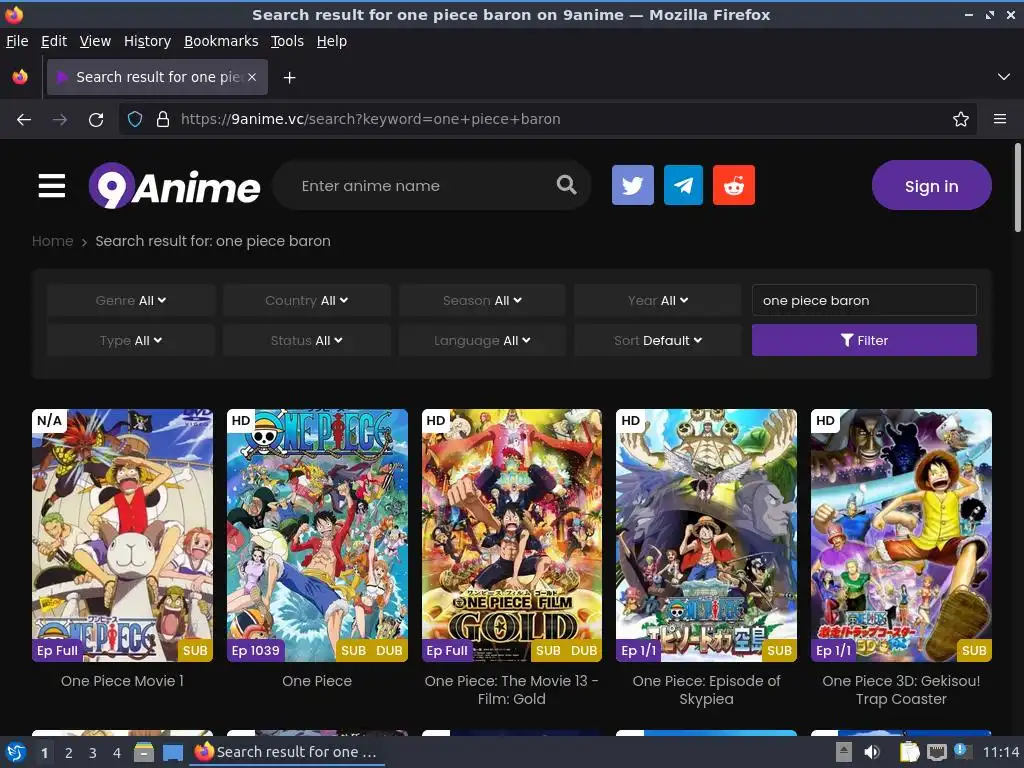Click the search magnifier icon
Viewport: 1024px width, 768px height.
click(566, 185)
